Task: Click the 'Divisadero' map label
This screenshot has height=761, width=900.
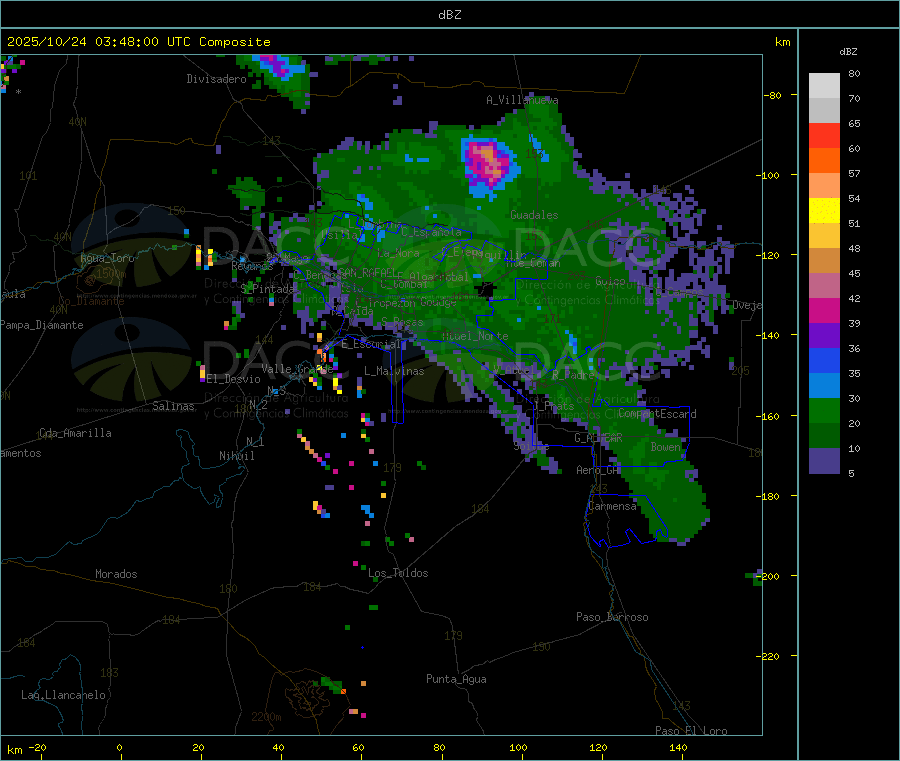Action: (x=216, y=79)
